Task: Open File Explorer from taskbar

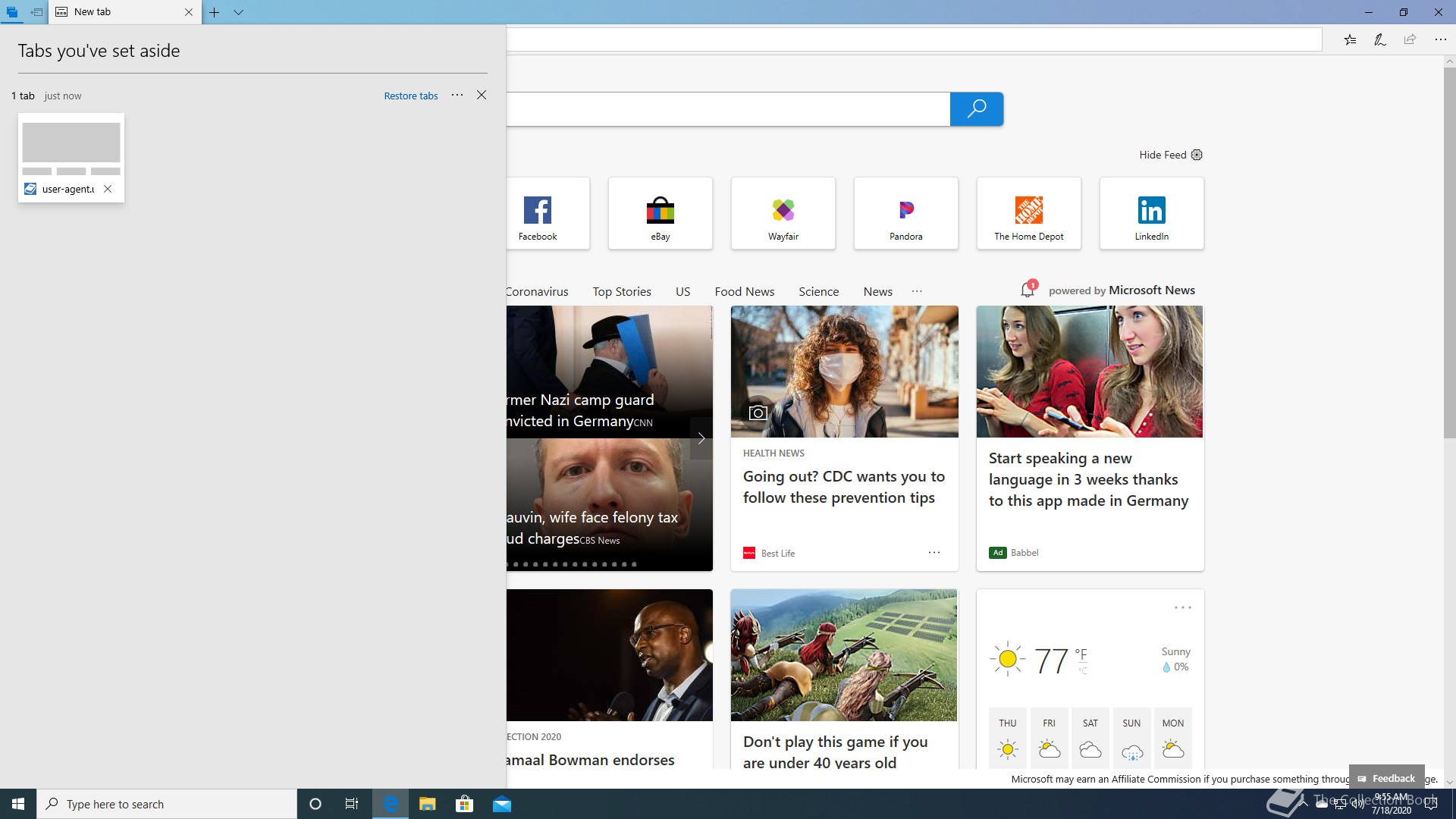Action: [x=428, y=804]
